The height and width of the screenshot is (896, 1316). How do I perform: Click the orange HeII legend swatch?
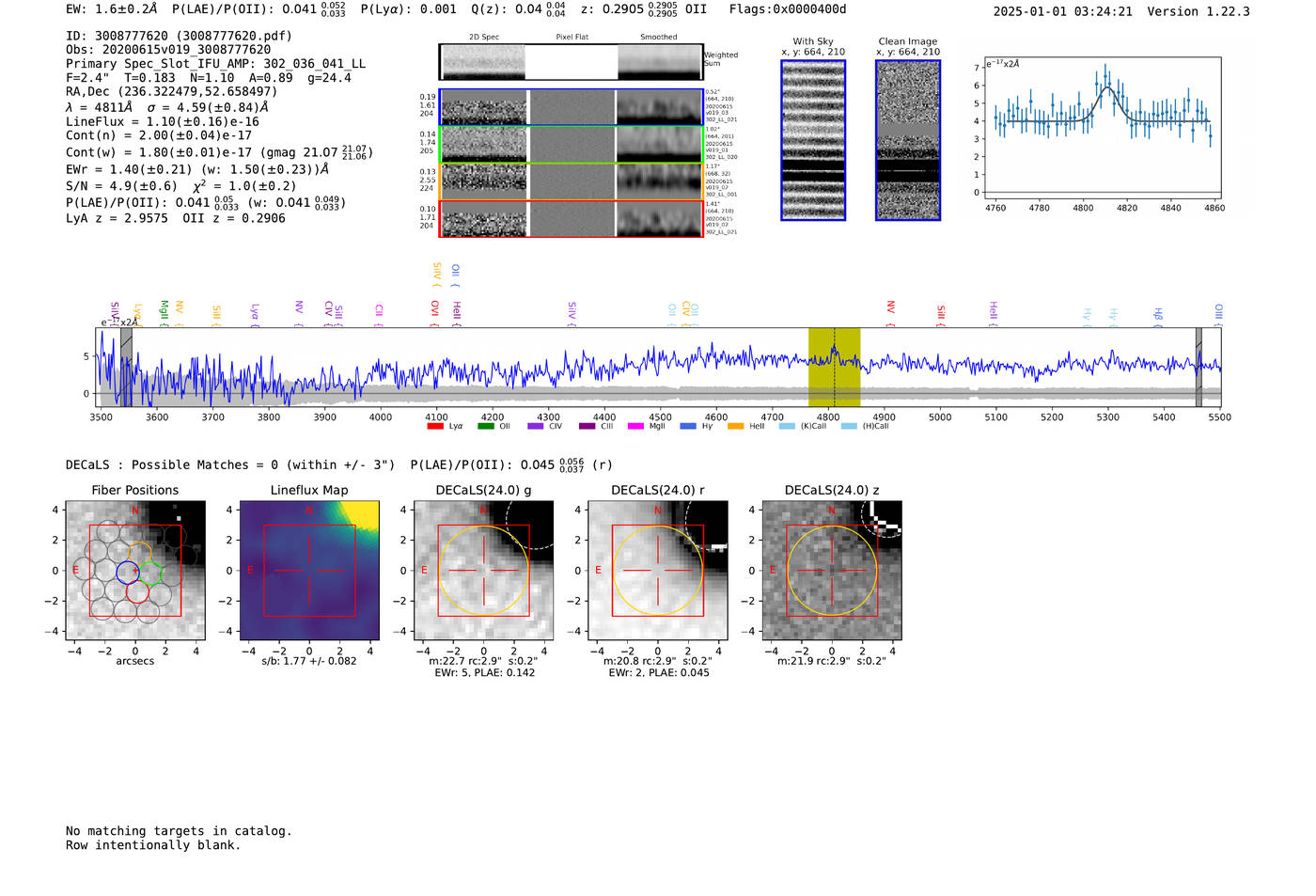coord(736,426)
